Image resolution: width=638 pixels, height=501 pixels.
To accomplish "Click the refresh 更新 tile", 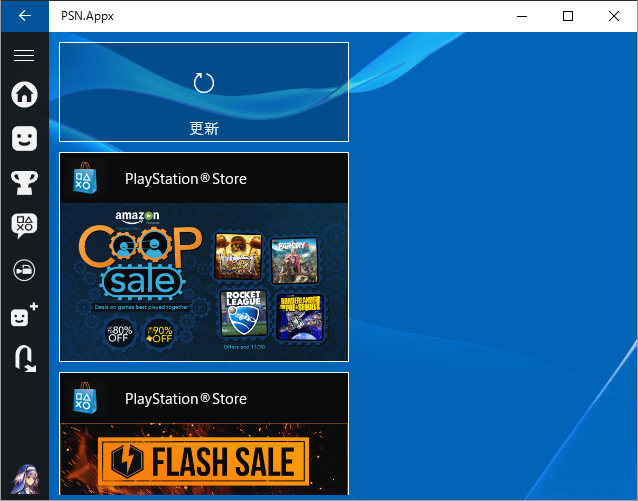I will click(204, 92).
